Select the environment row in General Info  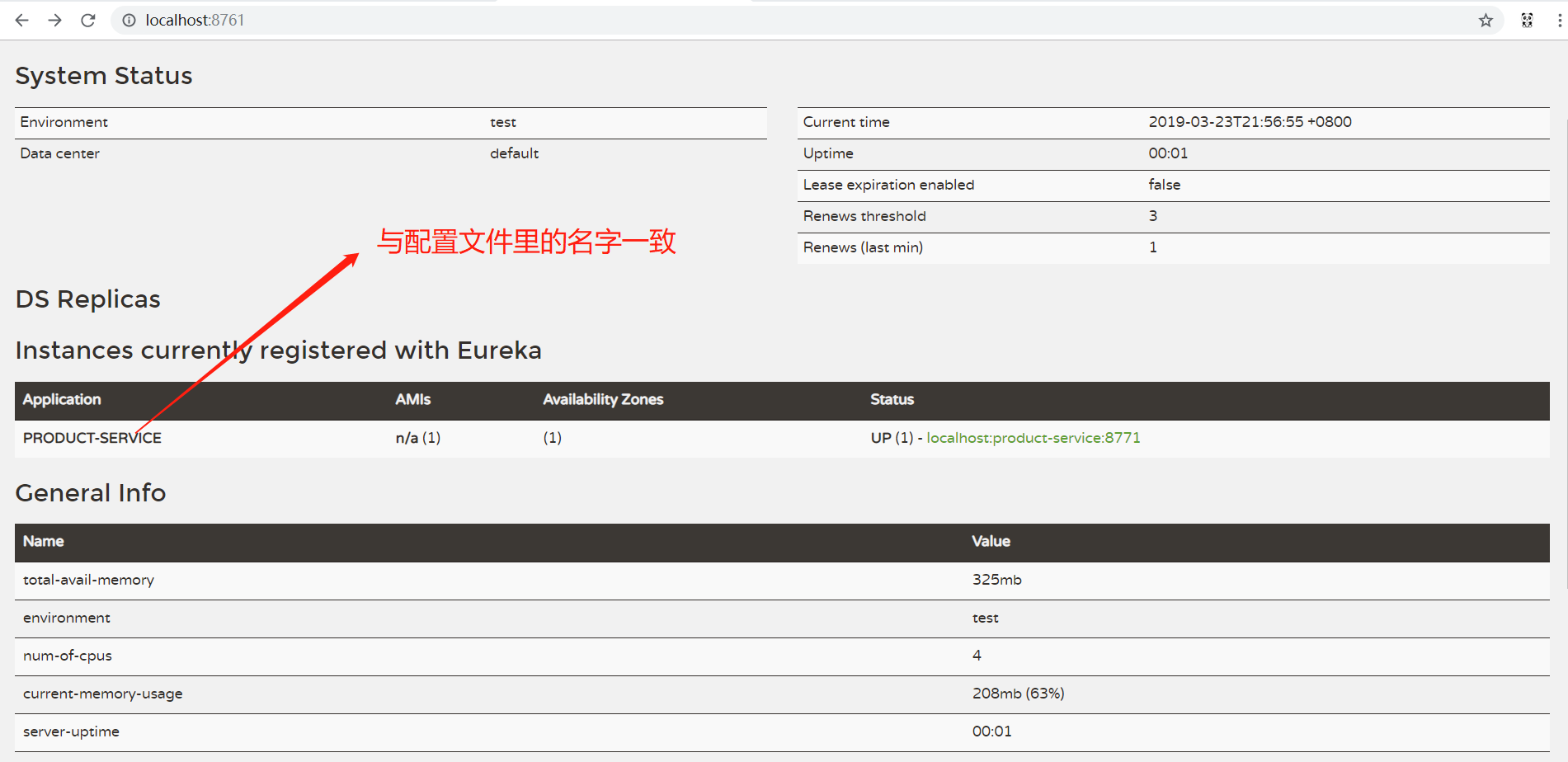point(782,619)
